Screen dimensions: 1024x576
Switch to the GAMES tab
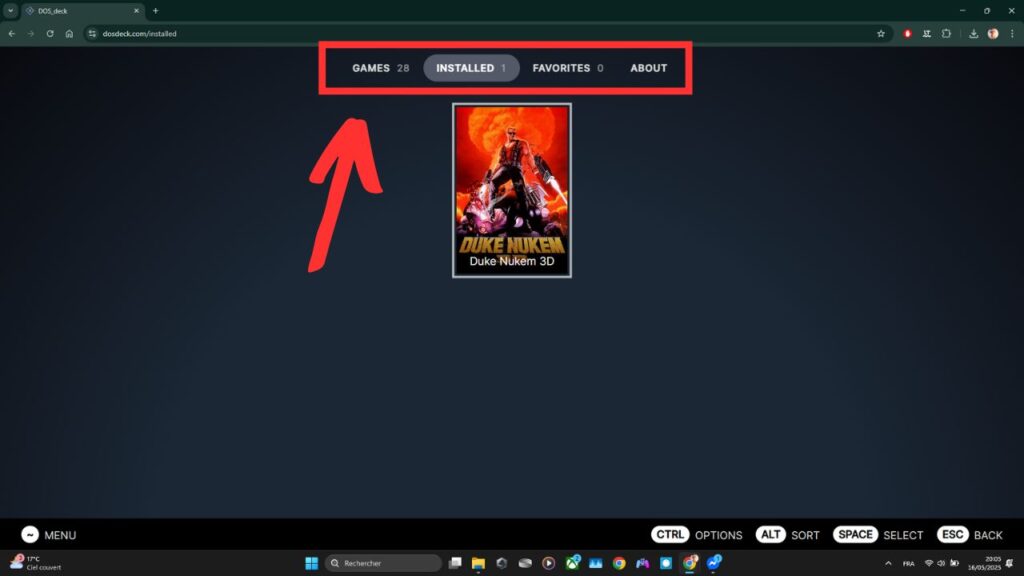pyautogui.click(x=380, y=68)
